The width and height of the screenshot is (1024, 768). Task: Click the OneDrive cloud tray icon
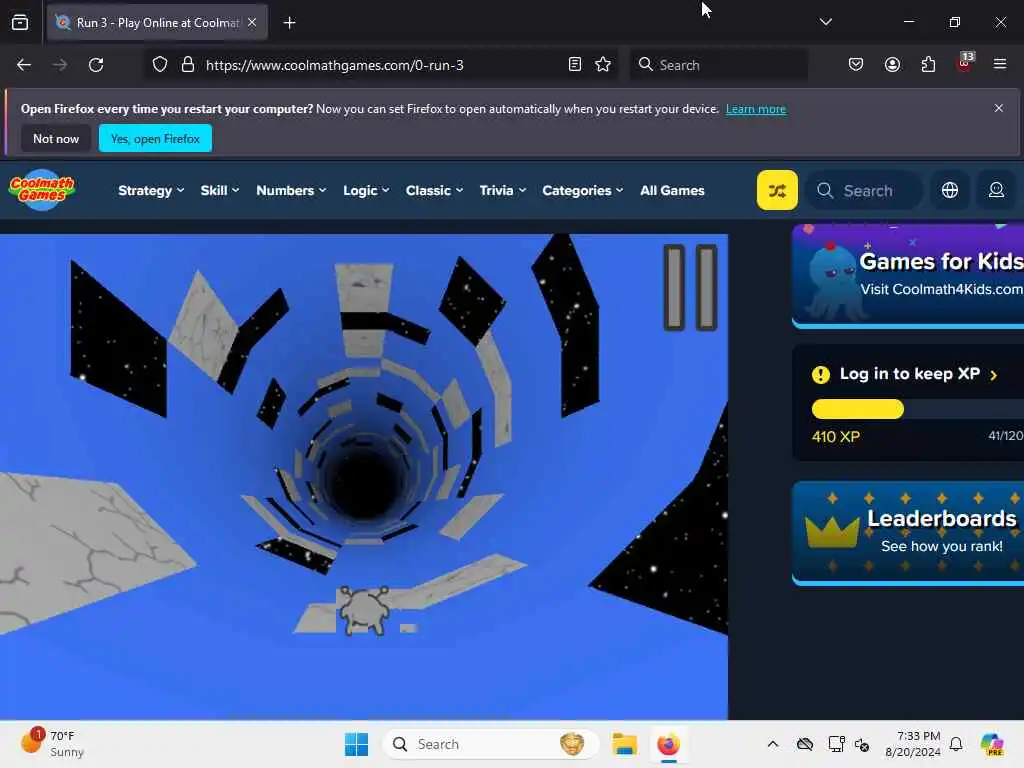point(805,744)
